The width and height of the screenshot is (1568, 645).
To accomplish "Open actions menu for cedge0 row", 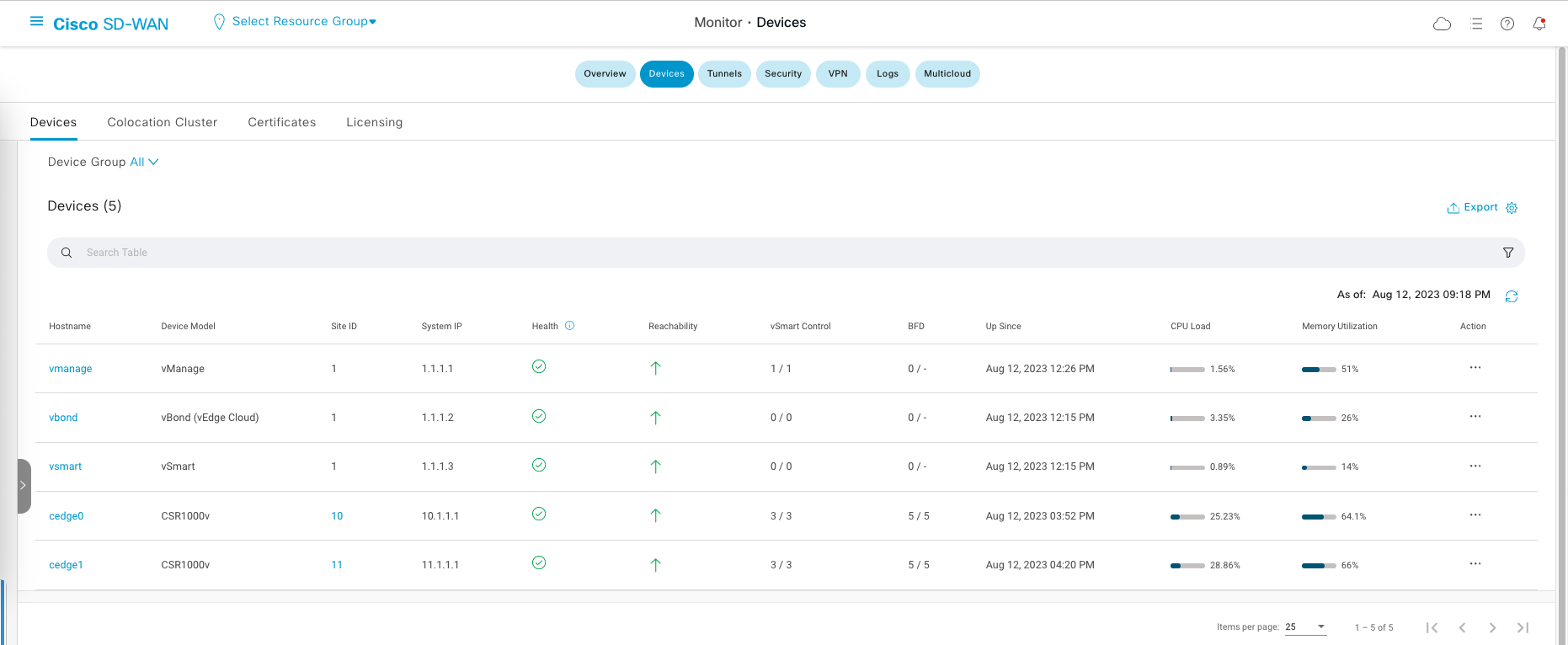I will pos(1475,515).
